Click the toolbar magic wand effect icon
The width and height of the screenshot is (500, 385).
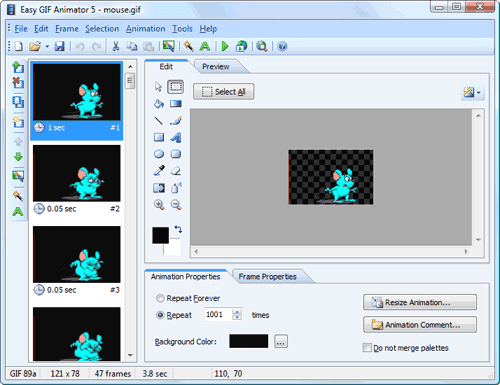pos(189,46)
